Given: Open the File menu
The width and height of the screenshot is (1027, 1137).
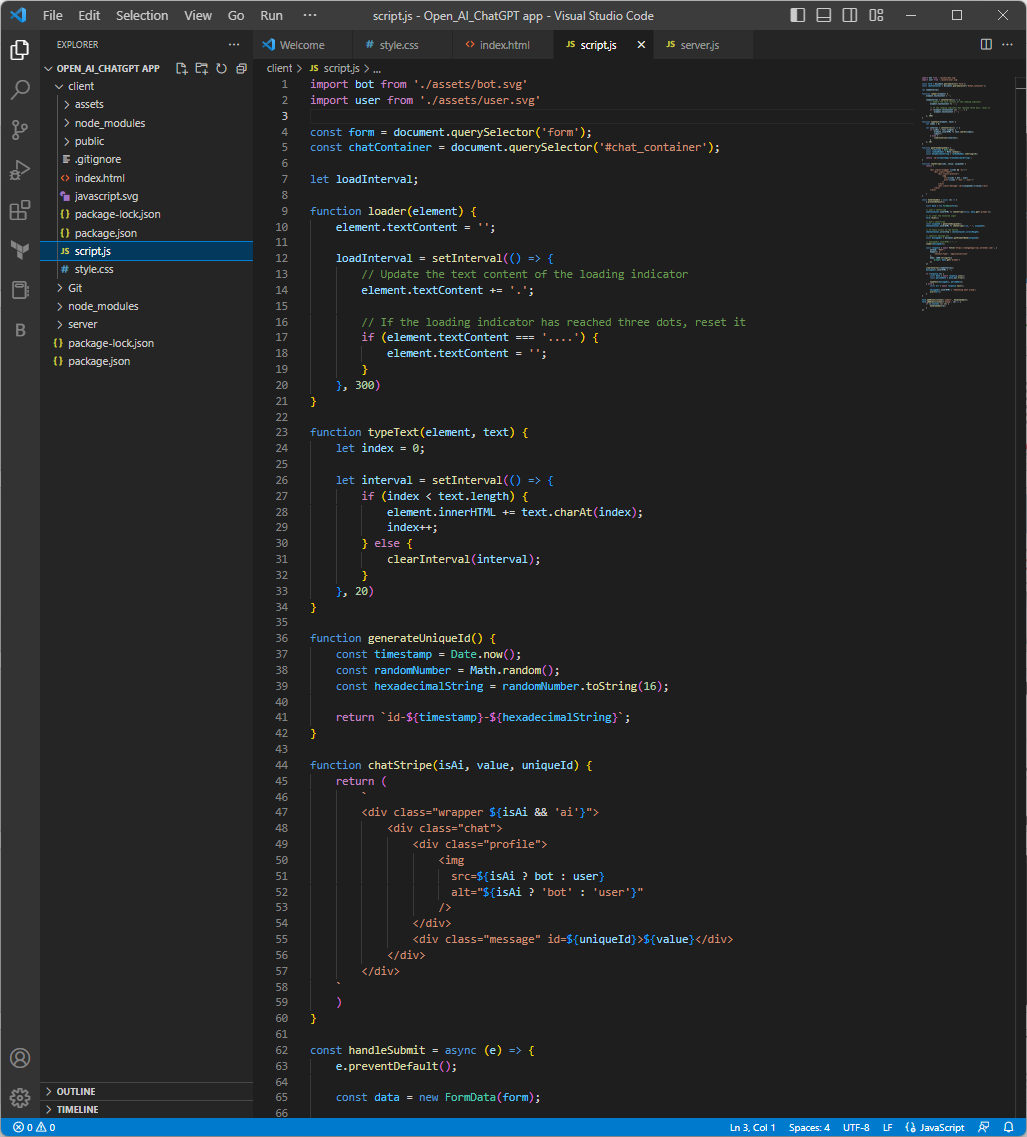Looking at the screenshot, I should (x=53, y=15).
